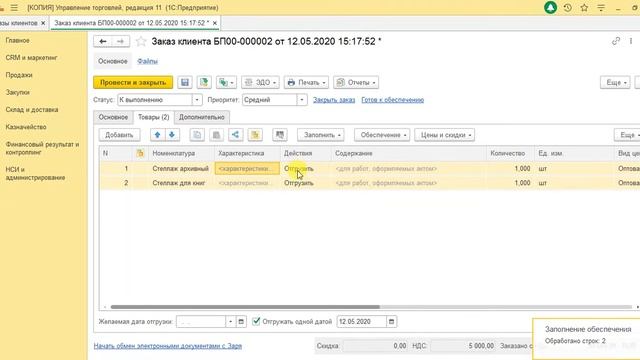This screenshot has height=360, width=640.
Task: Add order to favorites star
Action: 141,41
